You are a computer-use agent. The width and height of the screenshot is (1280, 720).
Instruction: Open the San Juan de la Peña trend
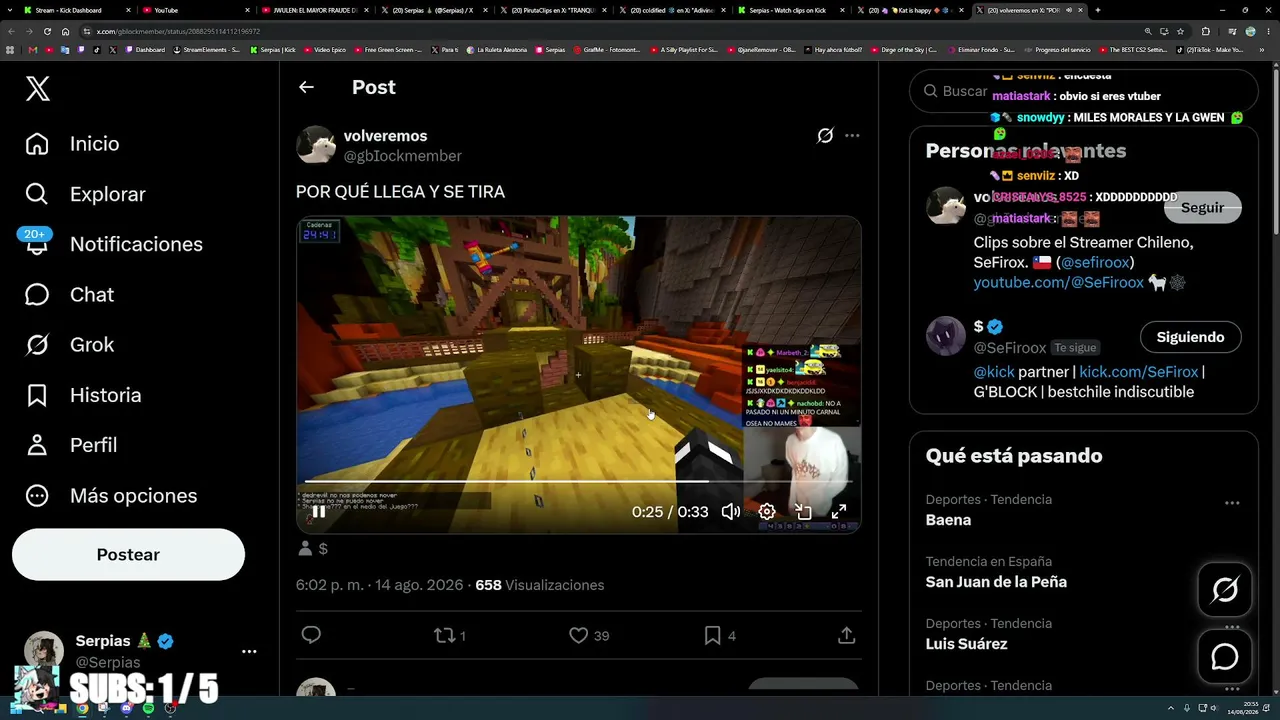(996, 582)
